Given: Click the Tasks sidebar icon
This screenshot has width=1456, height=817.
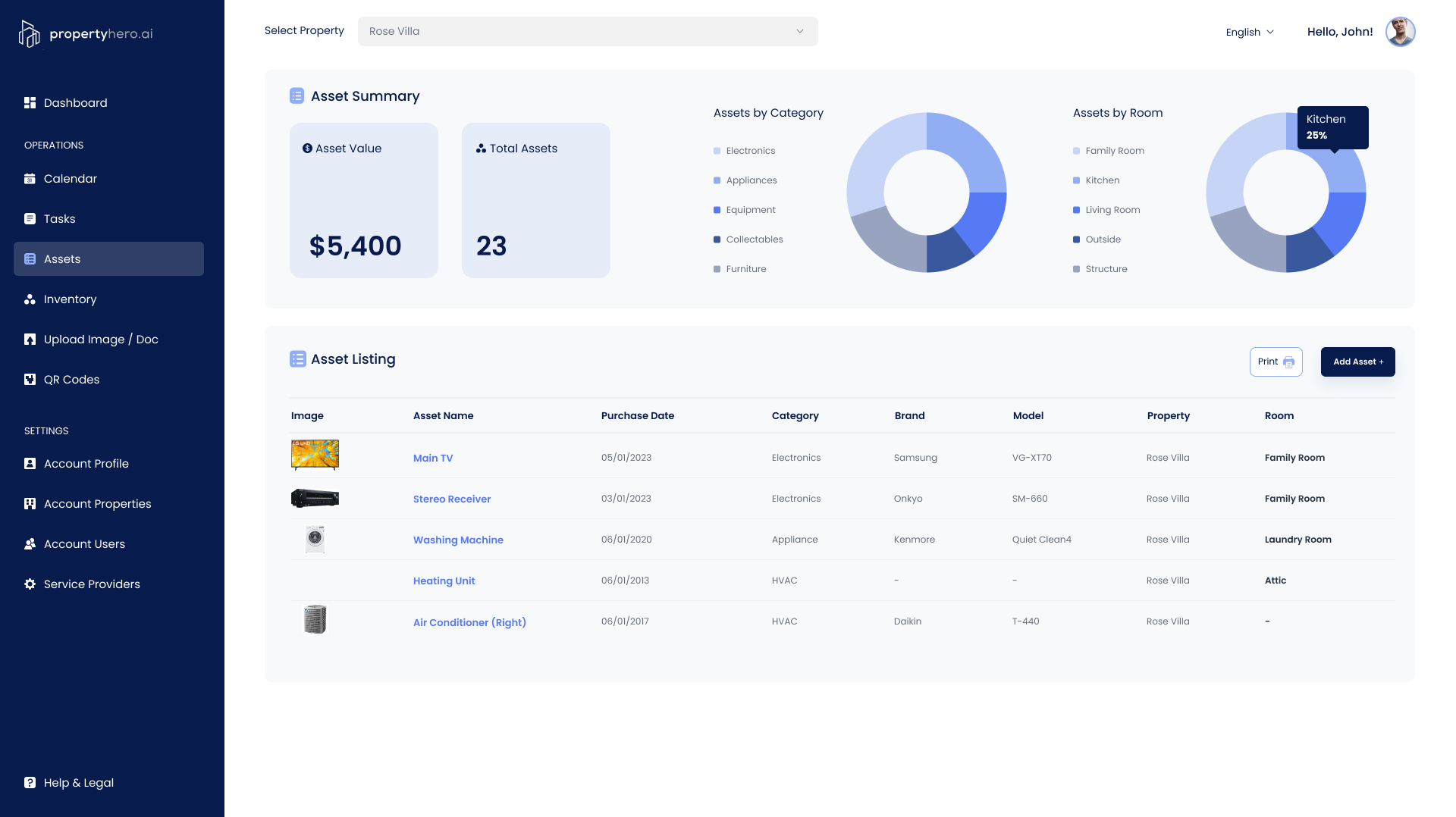Looking at the screenshot, I should tap(30, 219).
